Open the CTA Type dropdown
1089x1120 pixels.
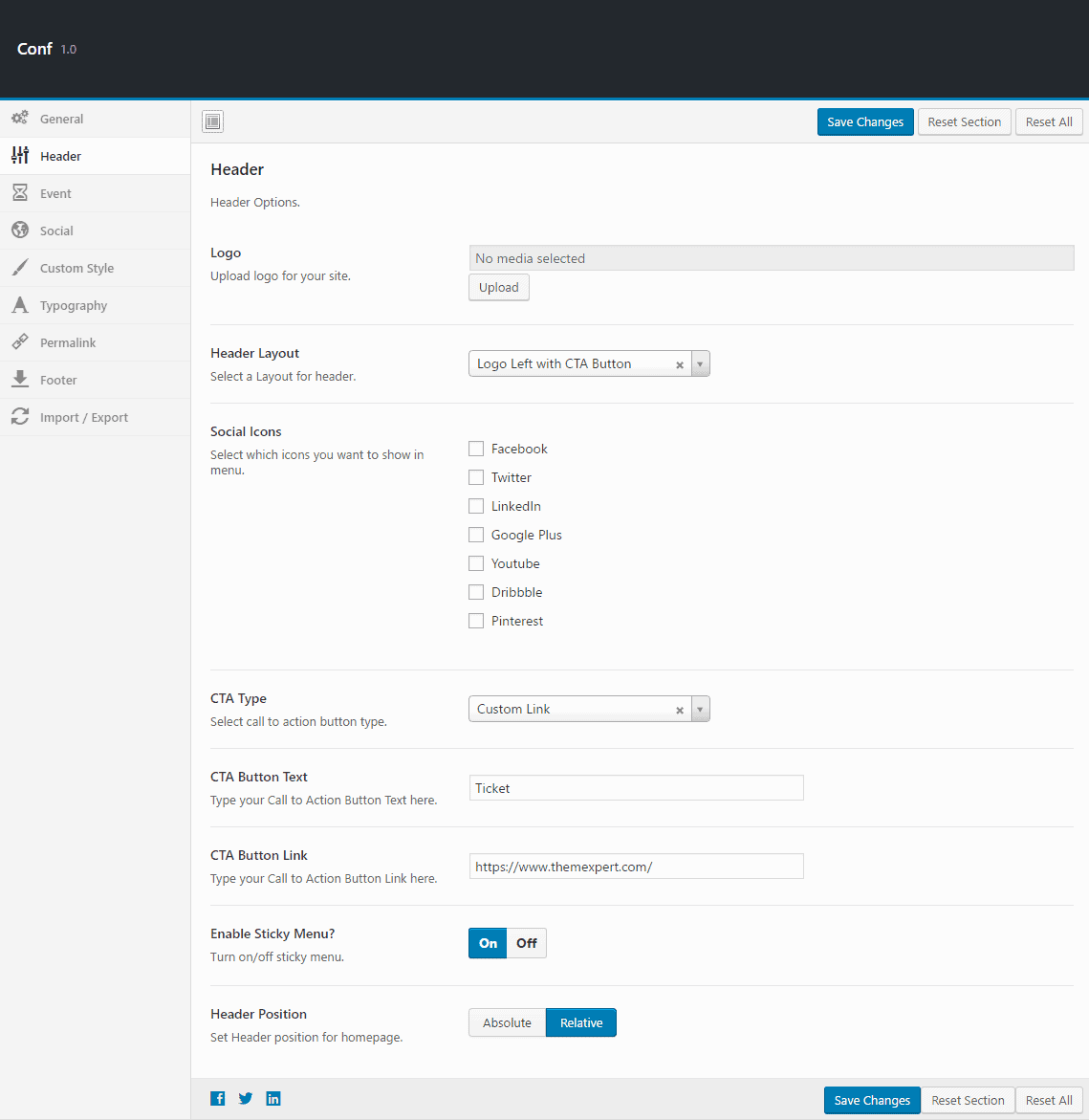[x=700, y=710]
